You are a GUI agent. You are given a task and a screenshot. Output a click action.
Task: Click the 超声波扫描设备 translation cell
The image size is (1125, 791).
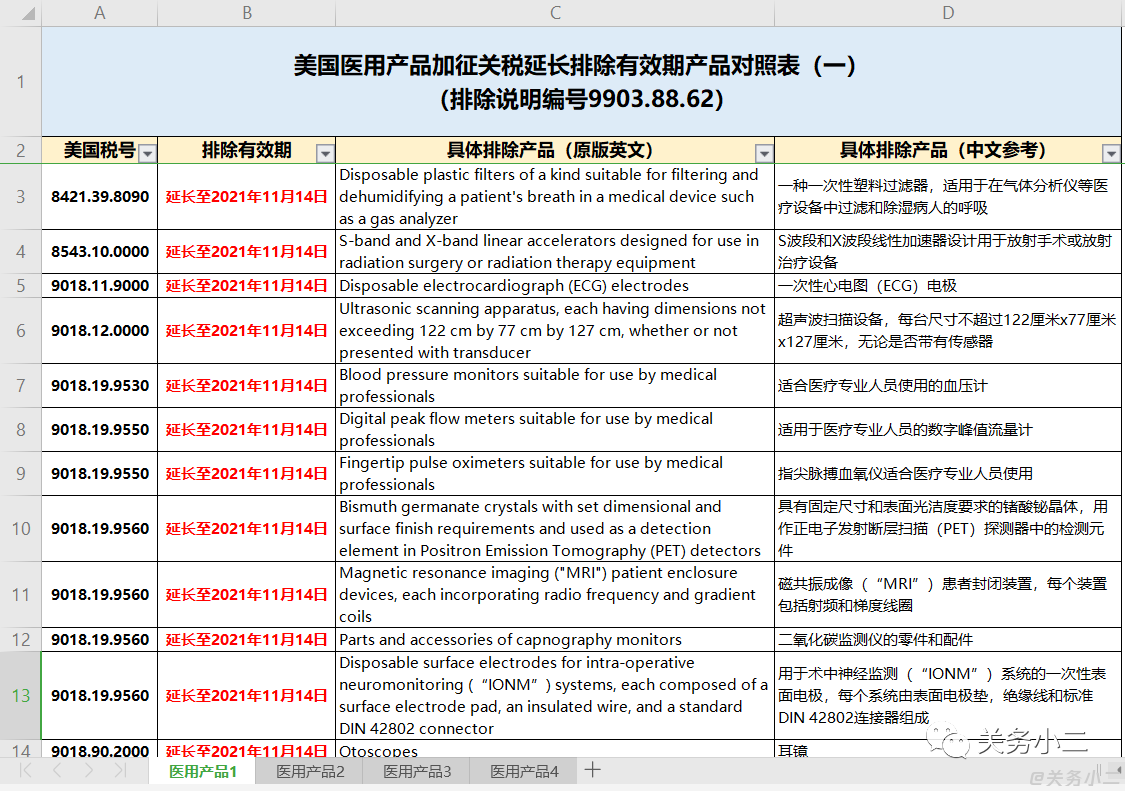(949, 330)
